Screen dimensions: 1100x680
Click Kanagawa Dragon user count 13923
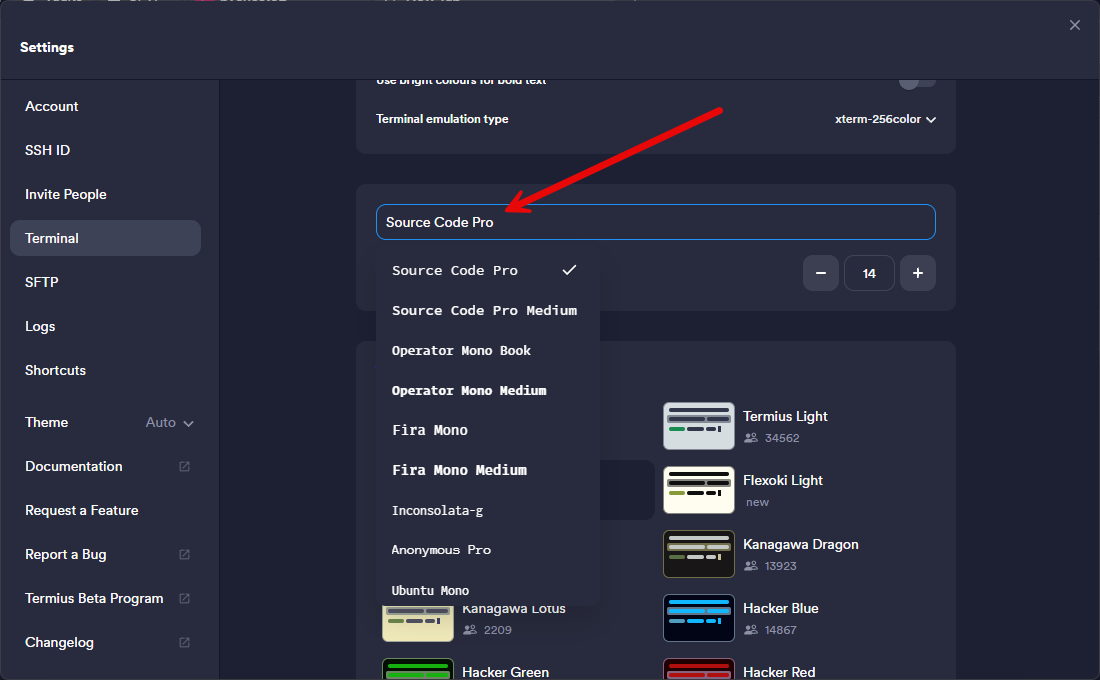pos(780,566)
